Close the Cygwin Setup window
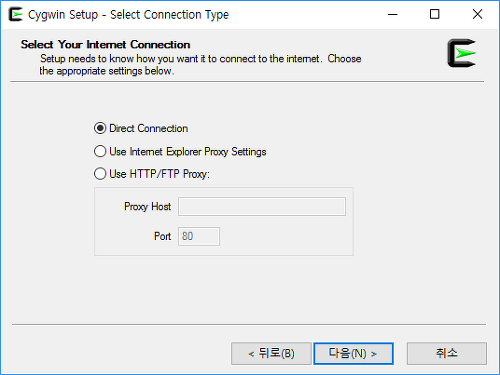The width and height of the screenshot is (500, 375). click(x=477, y=14)
